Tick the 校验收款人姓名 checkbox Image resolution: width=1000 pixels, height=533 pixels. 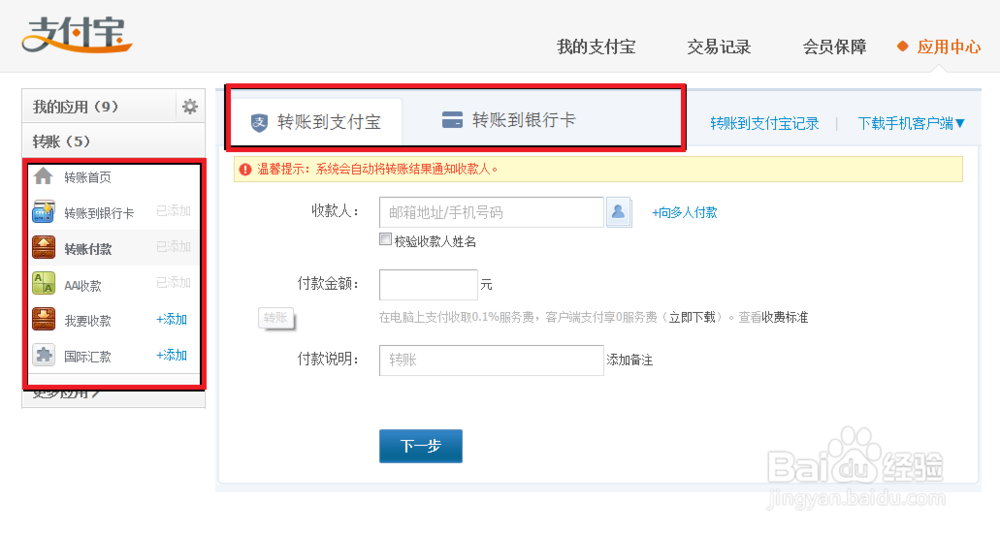point(385,239)
